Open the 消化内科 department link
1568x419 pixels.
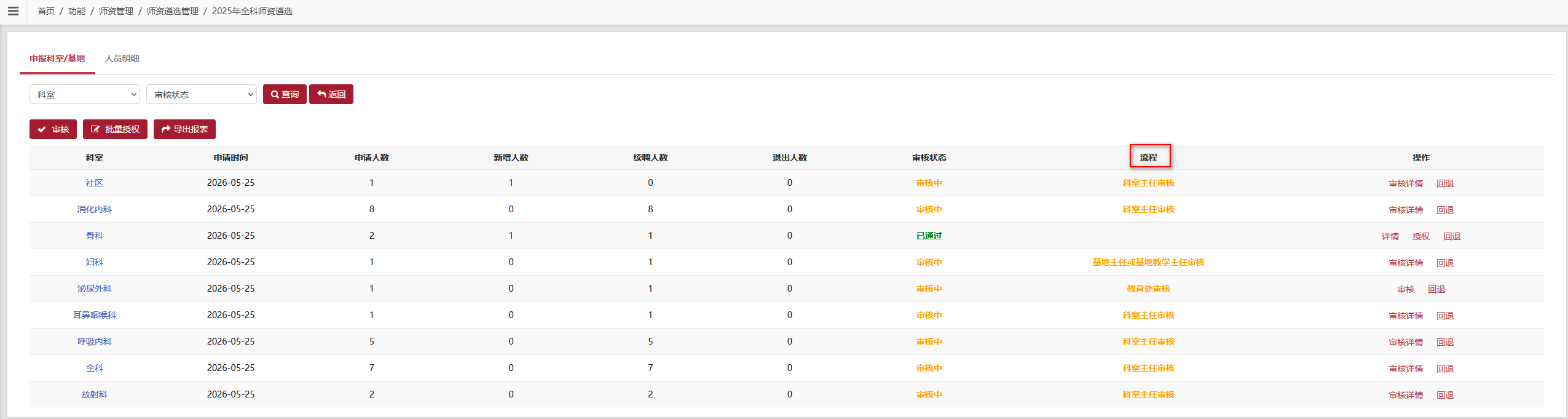pyautogui.click(x=95, y=209)
